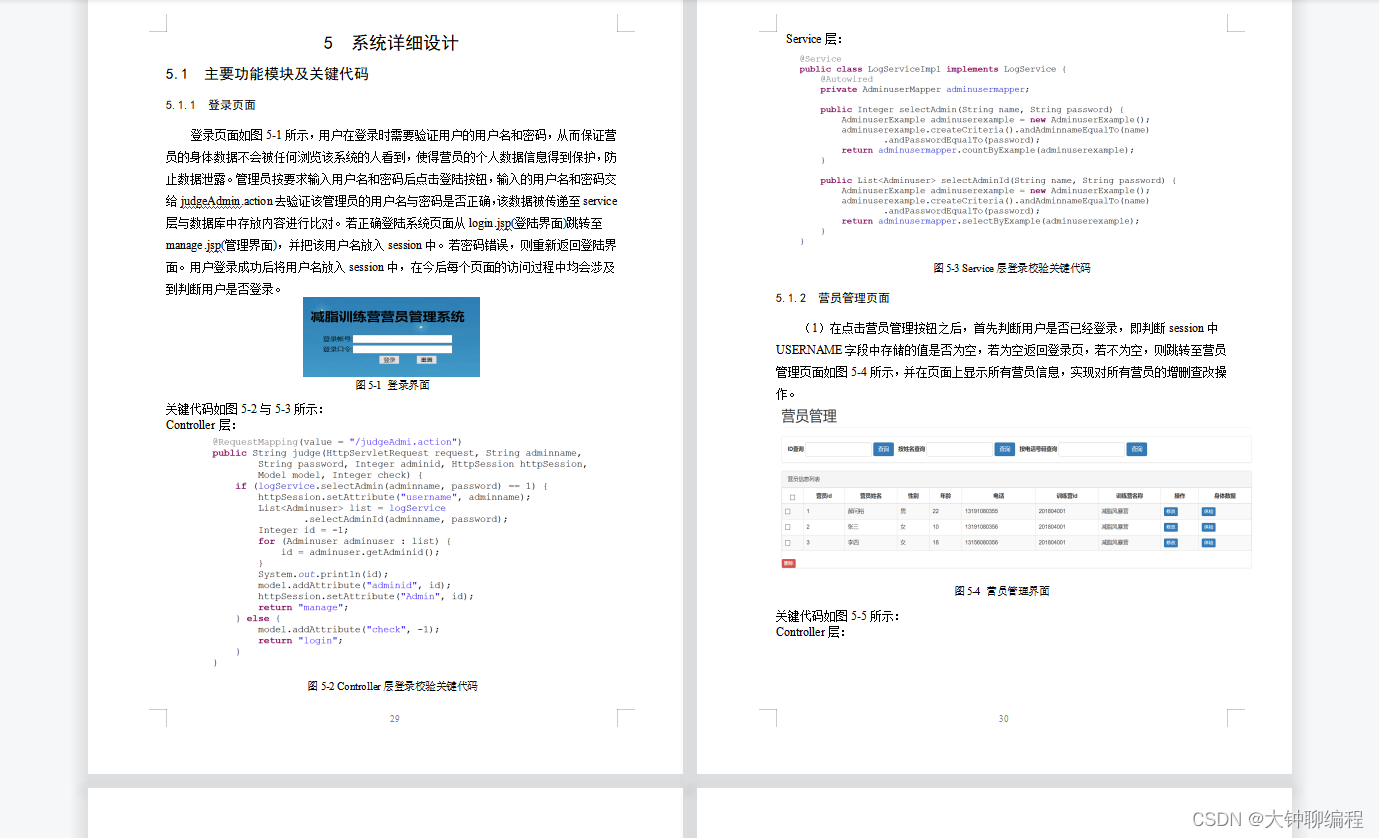The image size is (1379, 838).
Task: Click the caption "图 5-2 Controller 层登录校验关键代码"
Action: point(392,686)
